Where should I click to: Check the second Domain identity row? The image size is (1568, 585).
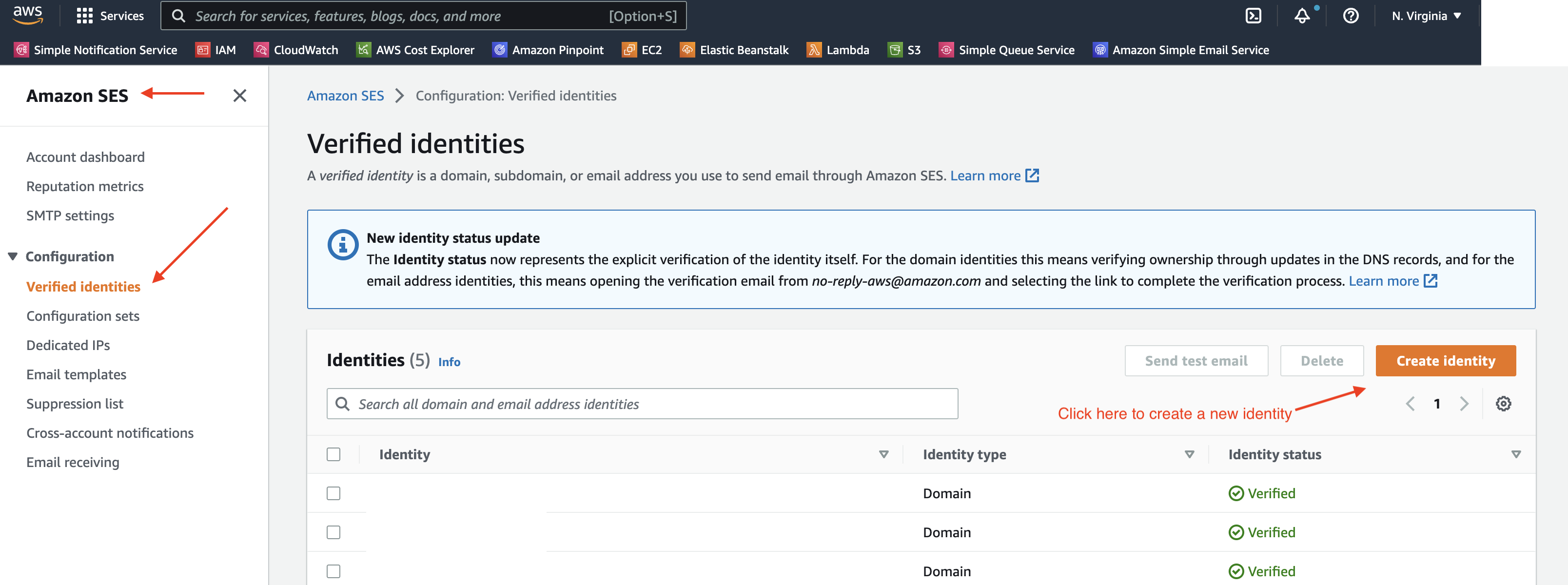[x=333, y=532]
